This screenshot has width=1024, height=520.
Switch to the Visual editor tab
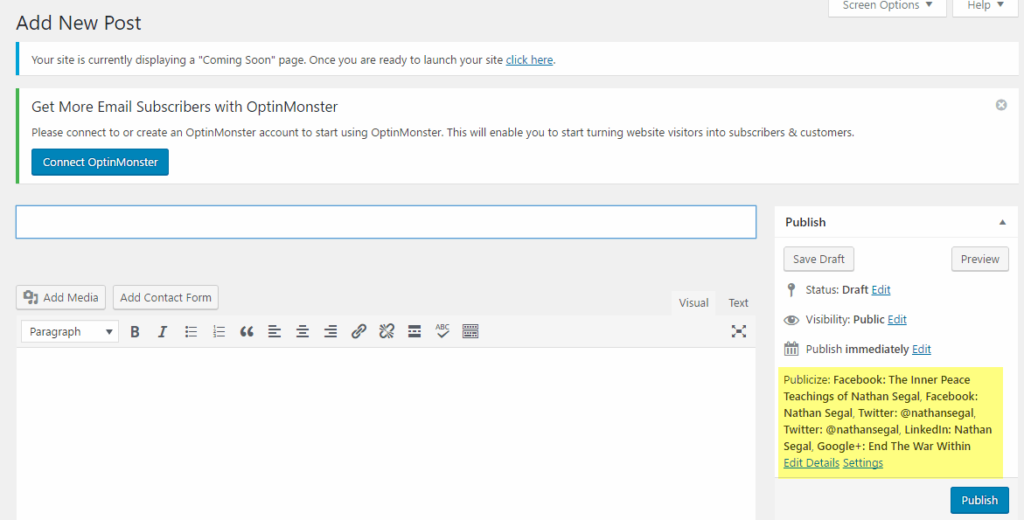pos(694,303)
